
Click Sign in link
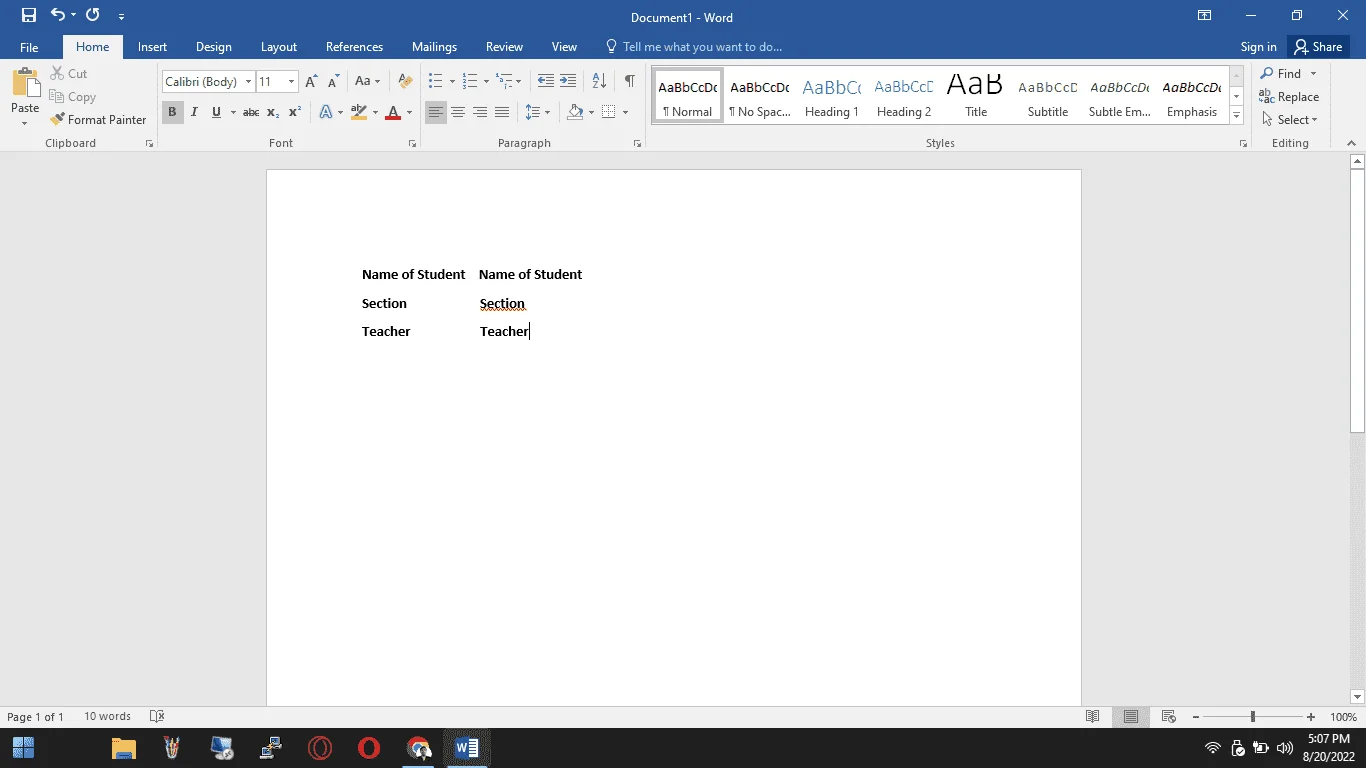tap(1258, 47)
